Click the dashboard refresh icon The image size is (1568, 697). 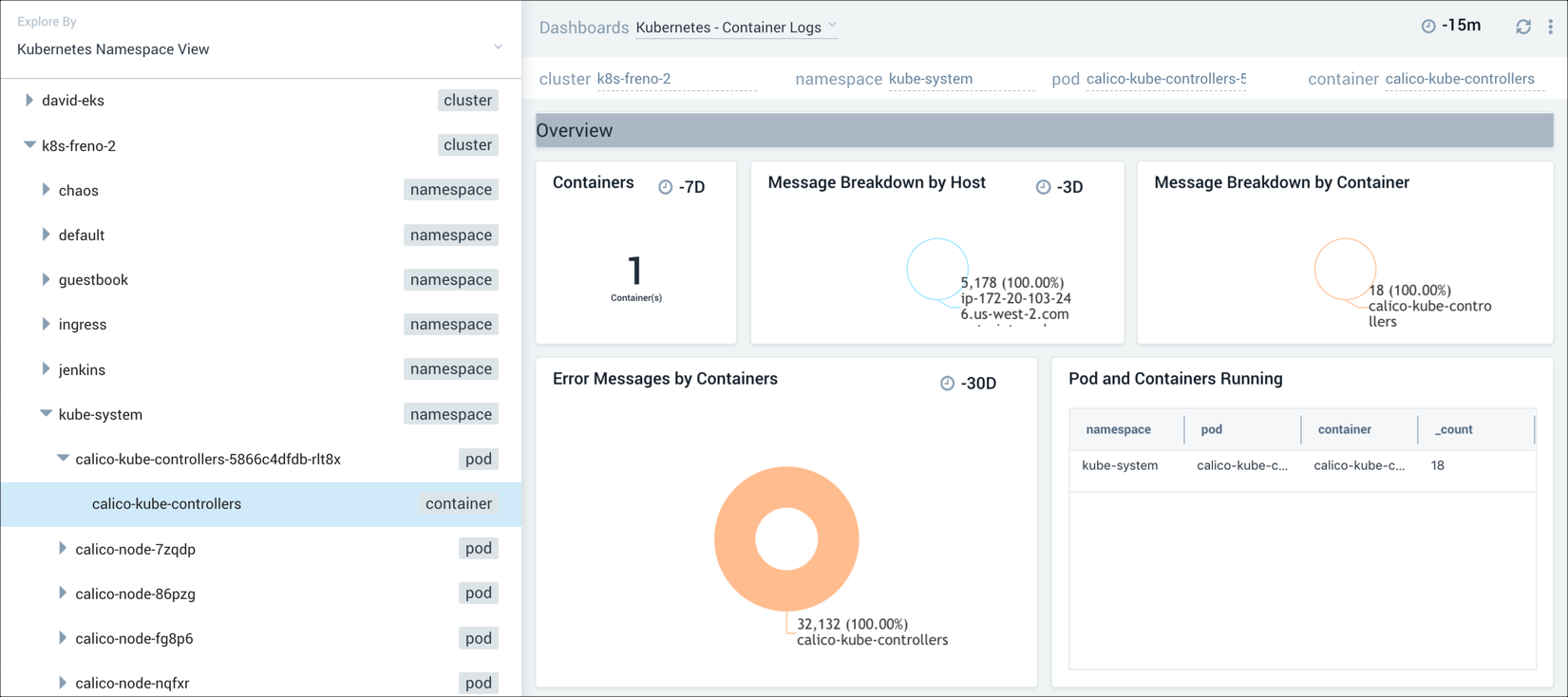[x=1523, y=28]
